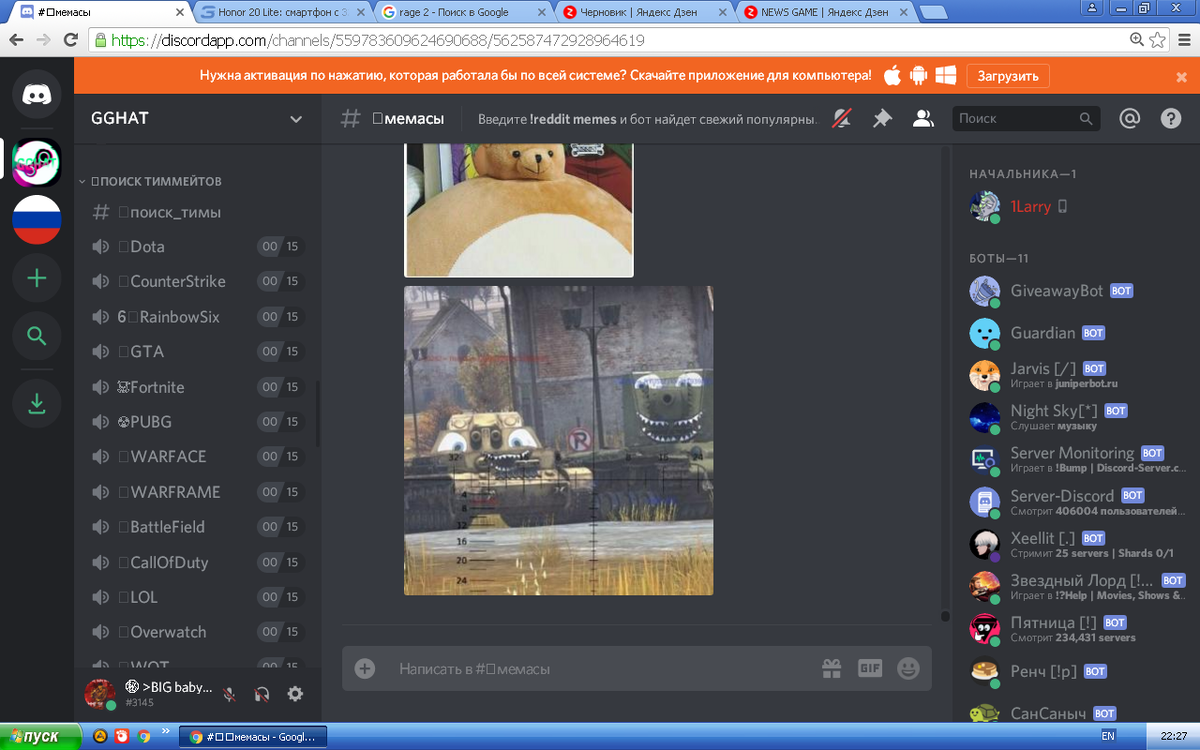Open the emoji picker
1200x750 pixels.
click(x=908, y=668)
